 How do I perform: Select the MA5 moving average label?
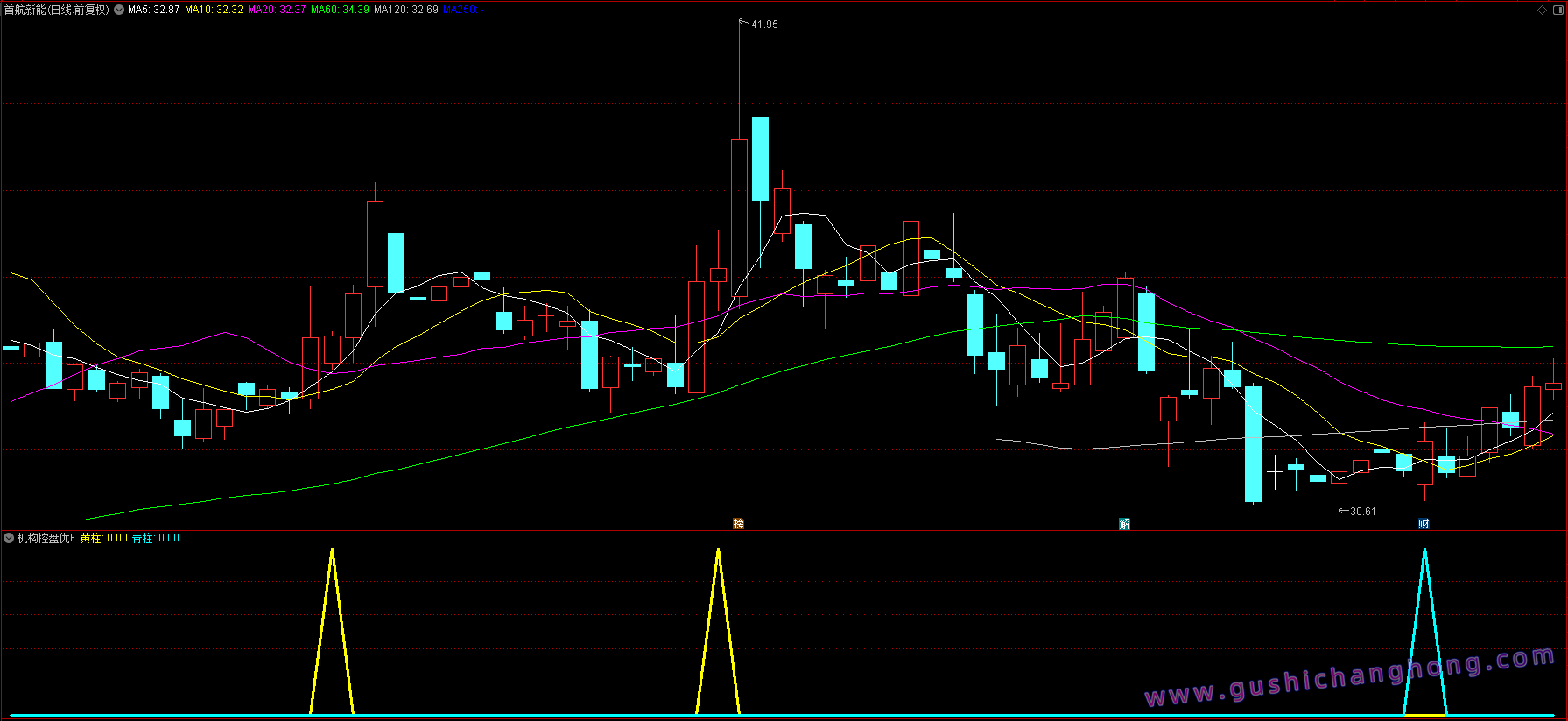coord(153,10)
